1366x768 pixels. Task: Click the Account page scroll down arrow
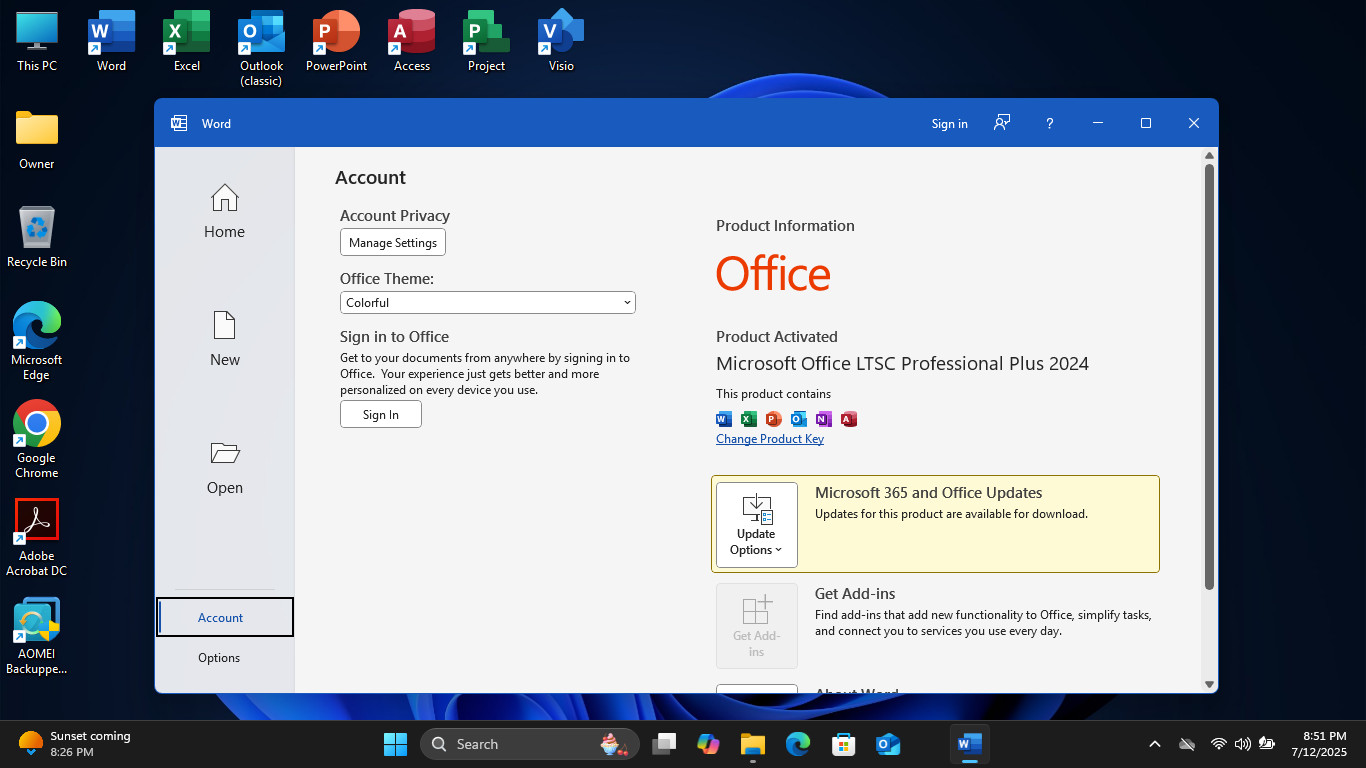coord(1209,684)
